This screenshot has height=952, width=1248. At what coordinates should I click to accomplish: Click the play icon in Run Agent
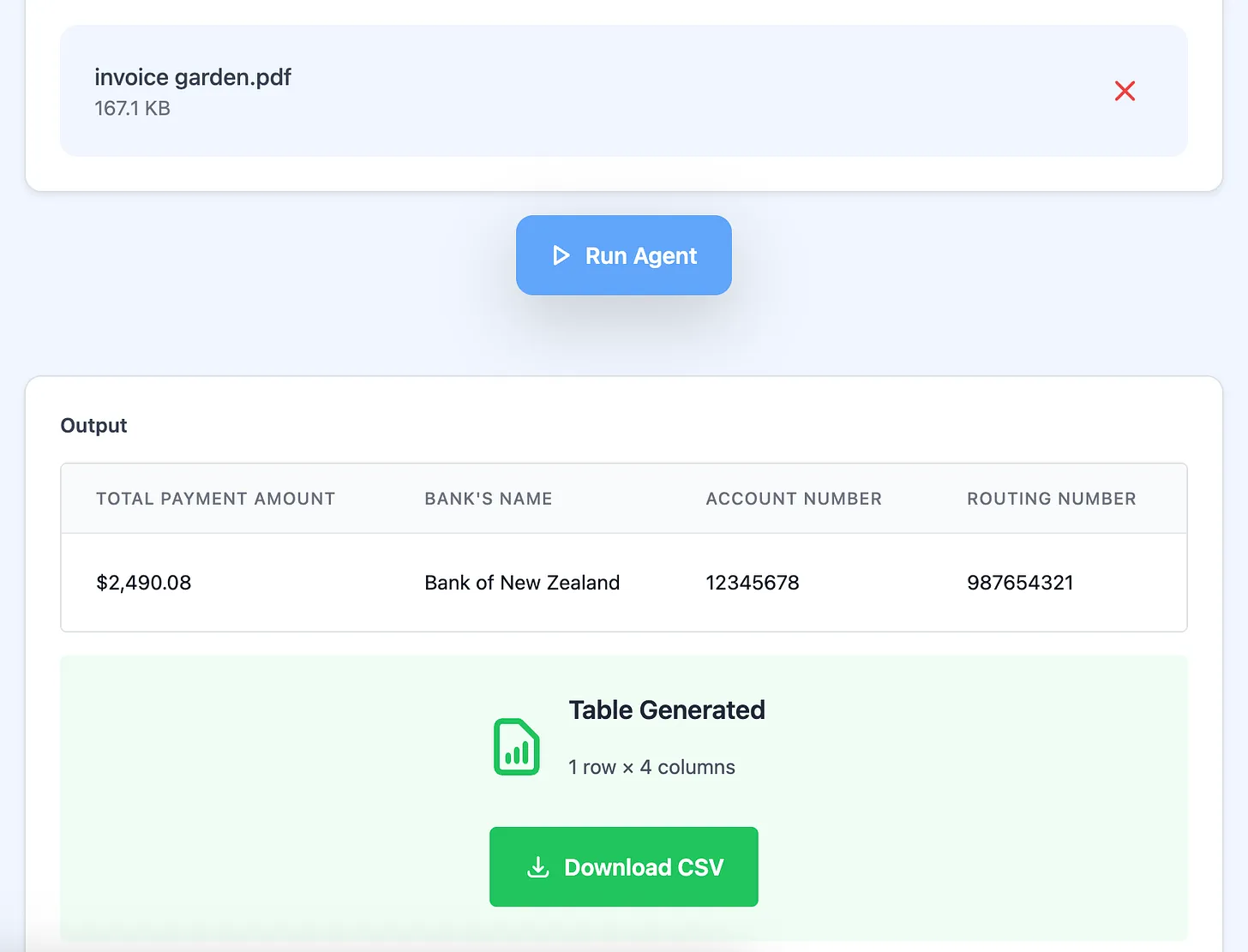pyautogui.click(x=561, y=255)
